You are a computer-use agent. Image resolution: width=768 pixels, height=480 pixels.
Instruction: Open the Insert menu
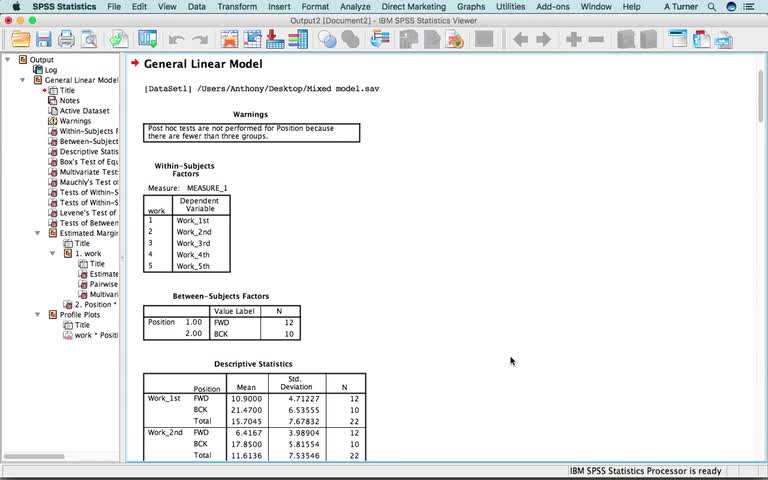pyautogui.click(x=279, y=7)
